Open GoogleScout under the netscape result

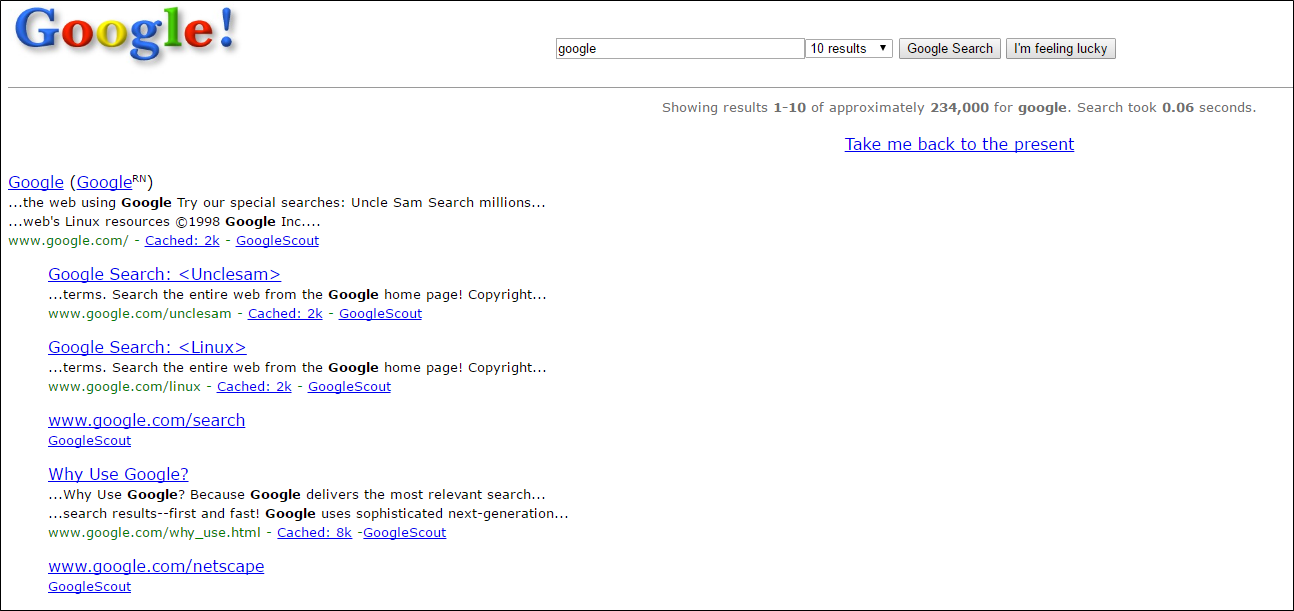(x=89, y=587)
